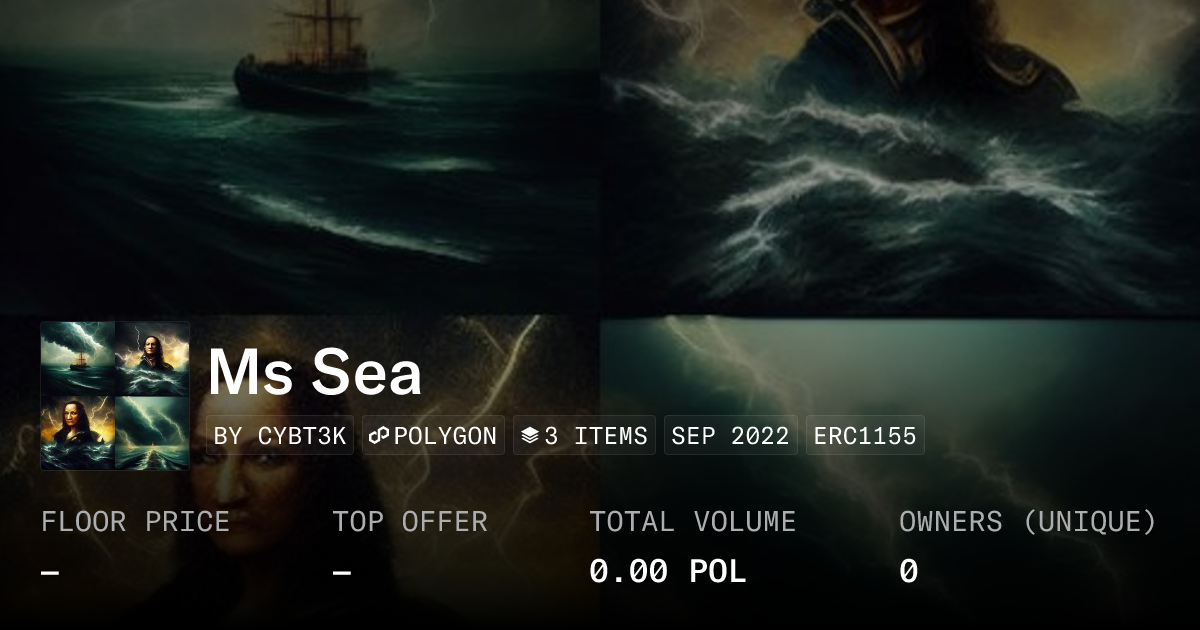Select the top-right portrait tile in the collection avatar
This screenshot has height=630, width=1200.
(x=152, y=358)
